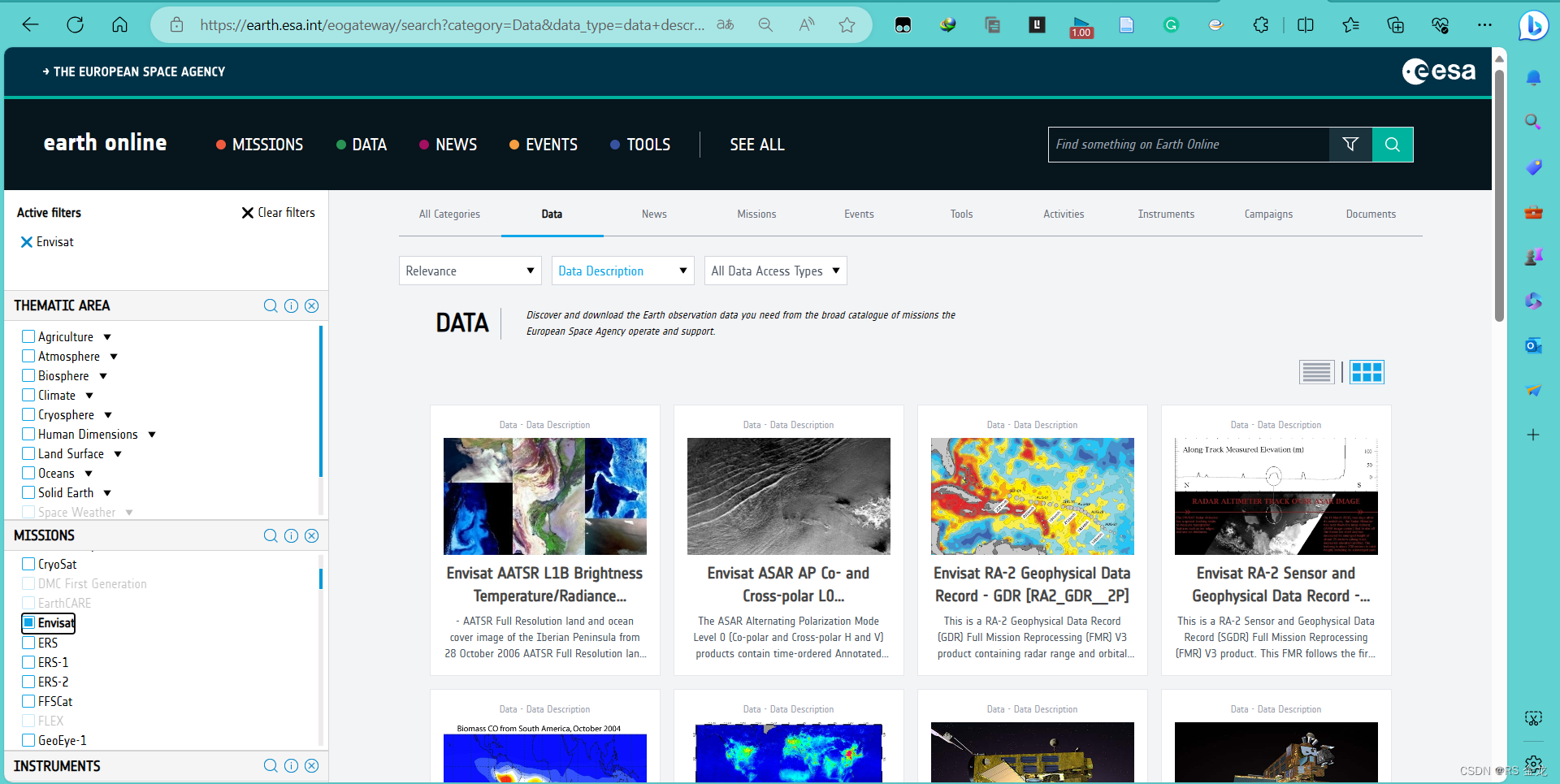The width and height of the screenshot is (1560, 784).
Task: Click the sidebar notification bell icon
Action: point(1533,78)
